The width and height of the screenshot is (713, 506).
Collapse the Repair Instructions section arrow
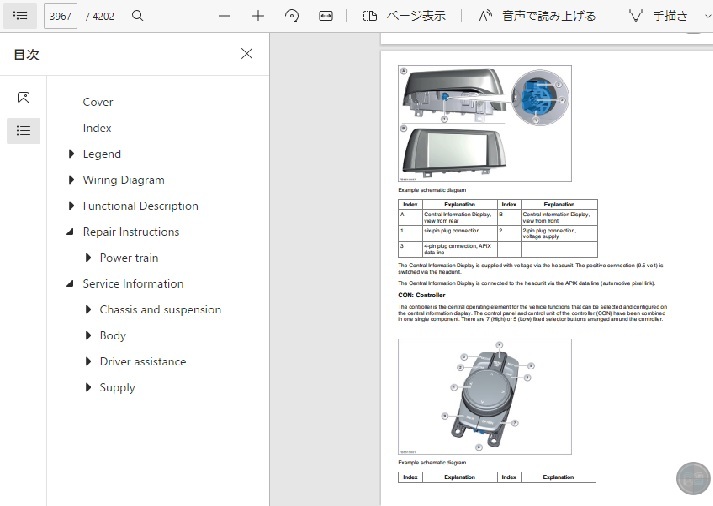[70, 232]
